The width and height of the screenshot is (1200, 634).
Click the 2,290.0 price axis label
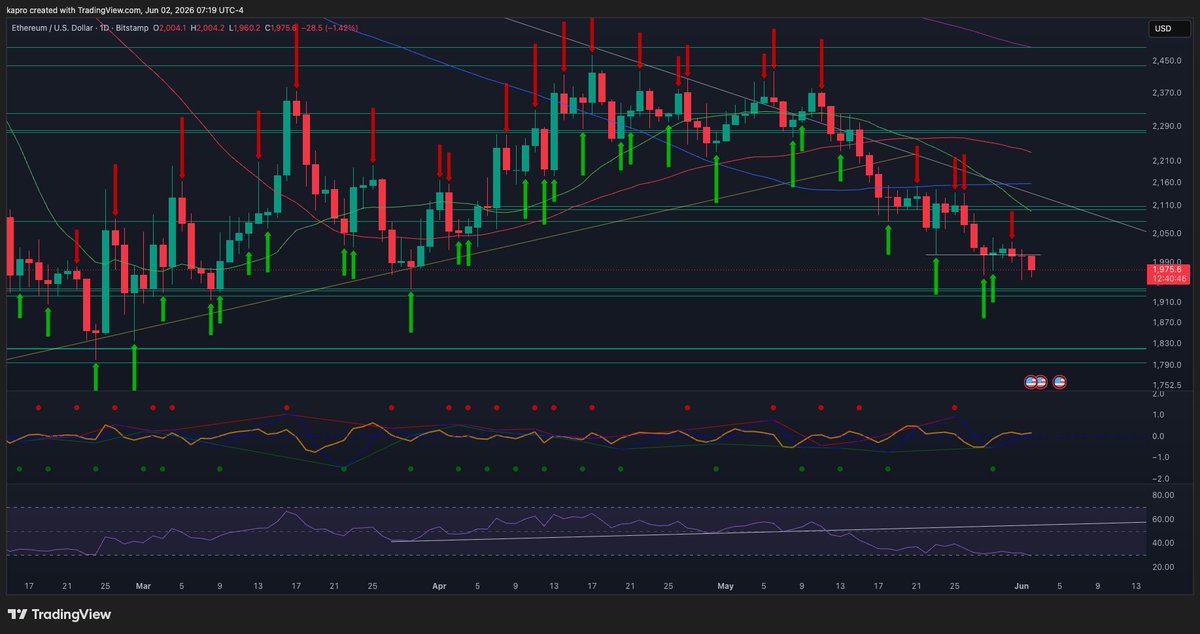tap(1168, 127)
